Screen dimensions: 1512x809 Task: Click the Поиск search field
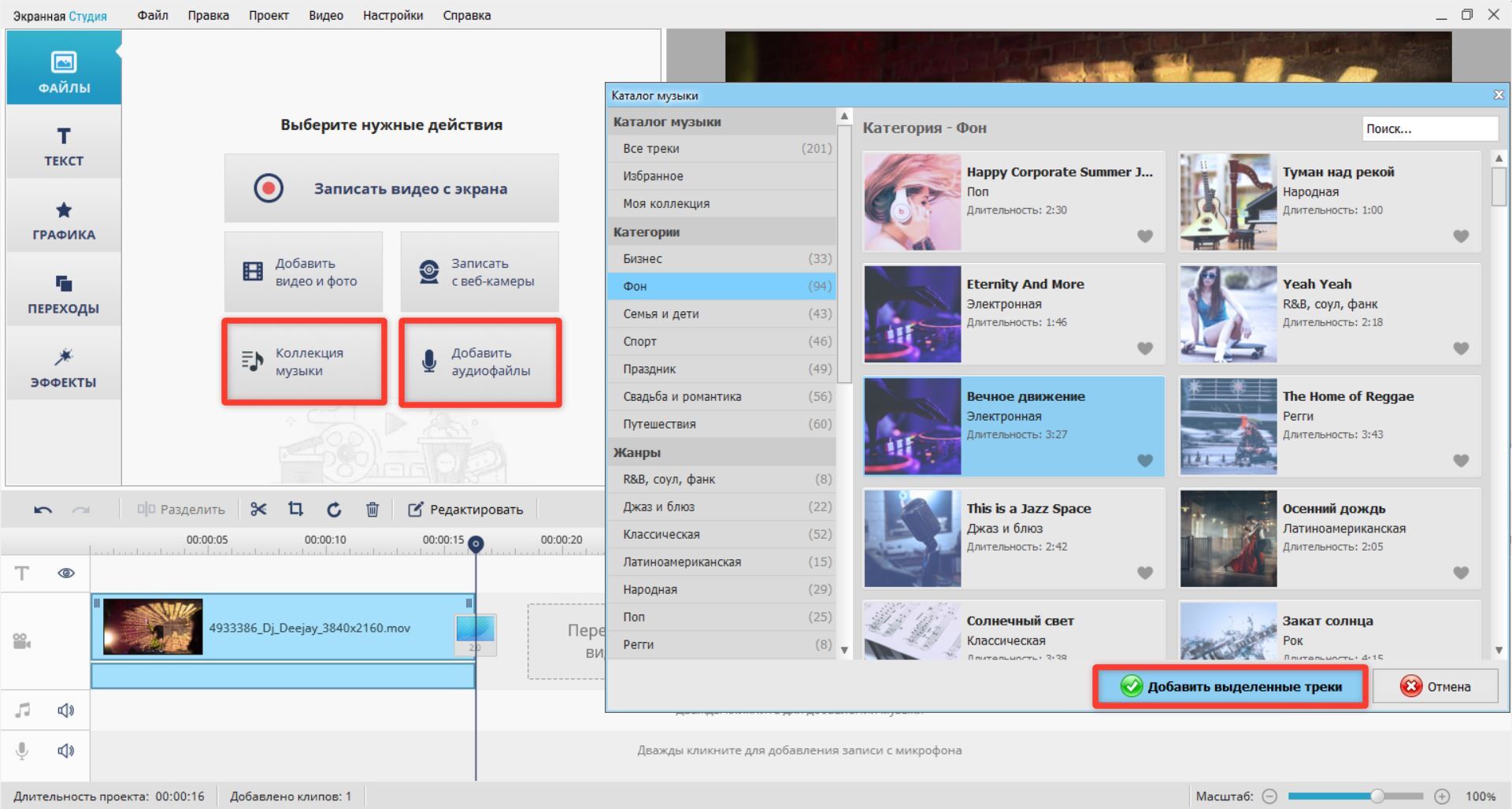tap(1429, 128)
